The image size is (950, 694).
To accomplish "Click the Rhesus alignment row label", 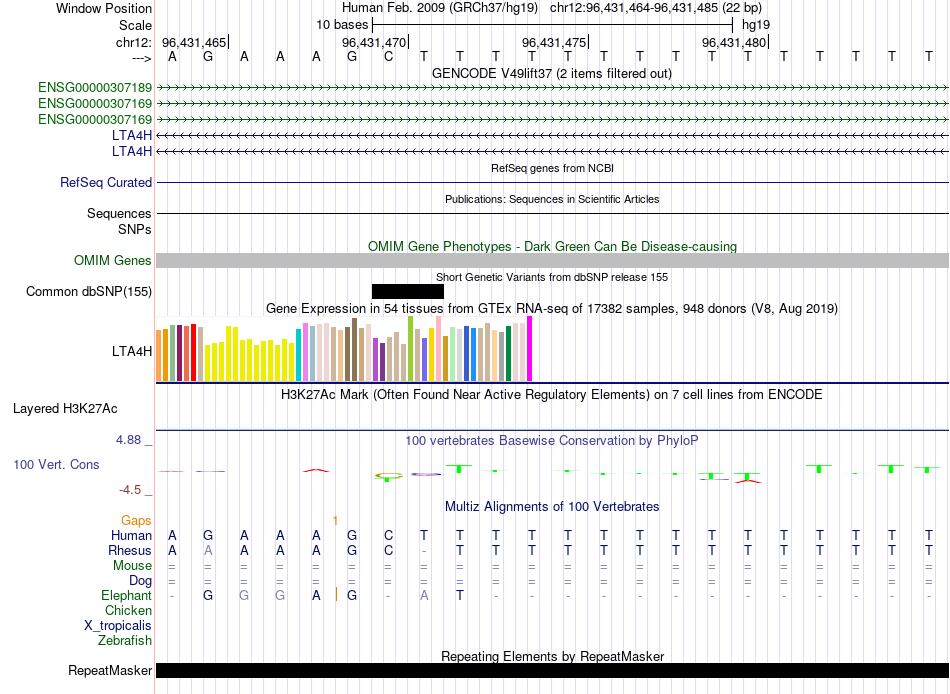I will click(x=130, y=550).
